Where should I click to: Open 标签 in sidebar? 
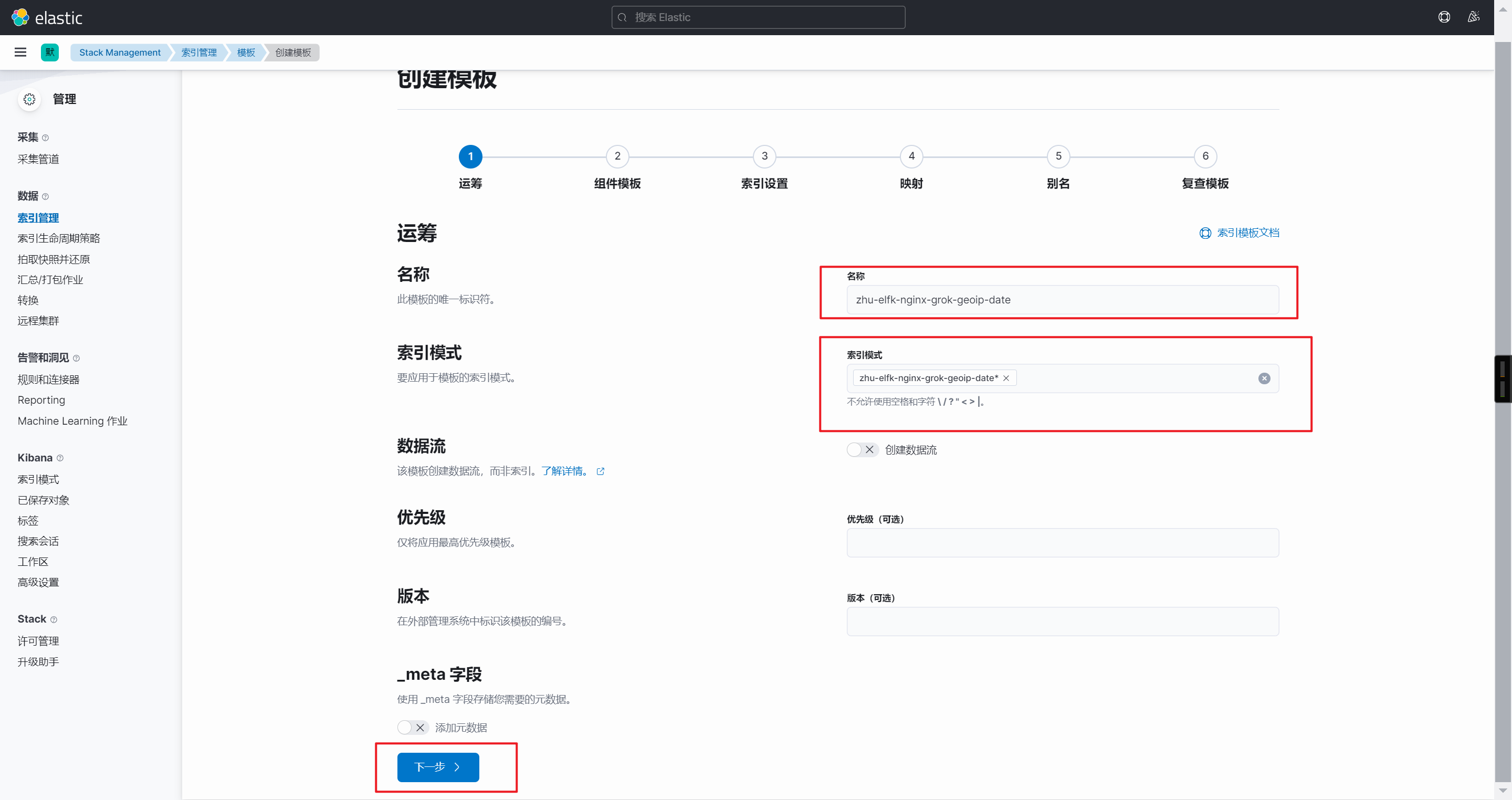[28, 521]
